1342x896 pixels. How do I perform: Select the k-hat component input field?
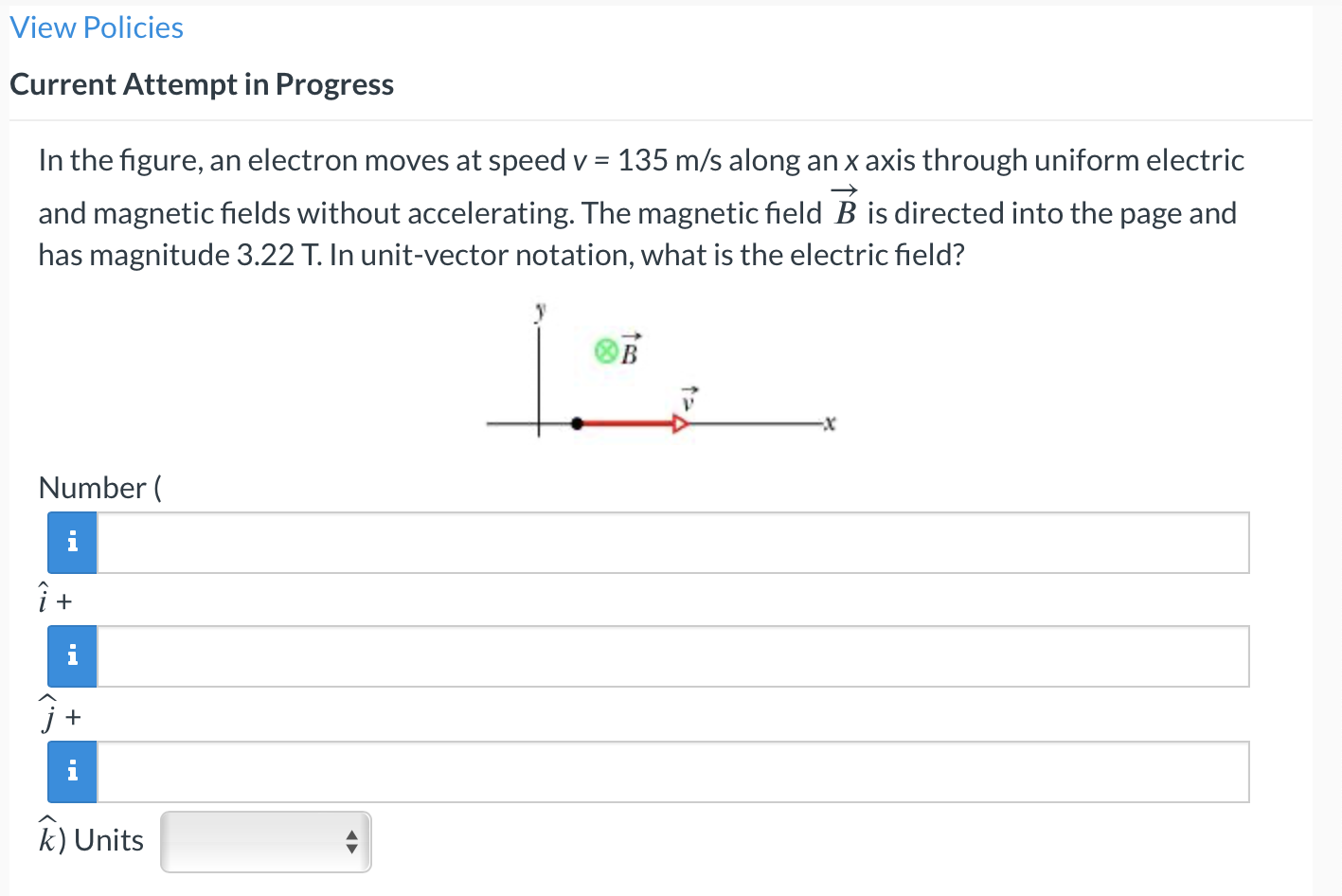tap(663, 771)
